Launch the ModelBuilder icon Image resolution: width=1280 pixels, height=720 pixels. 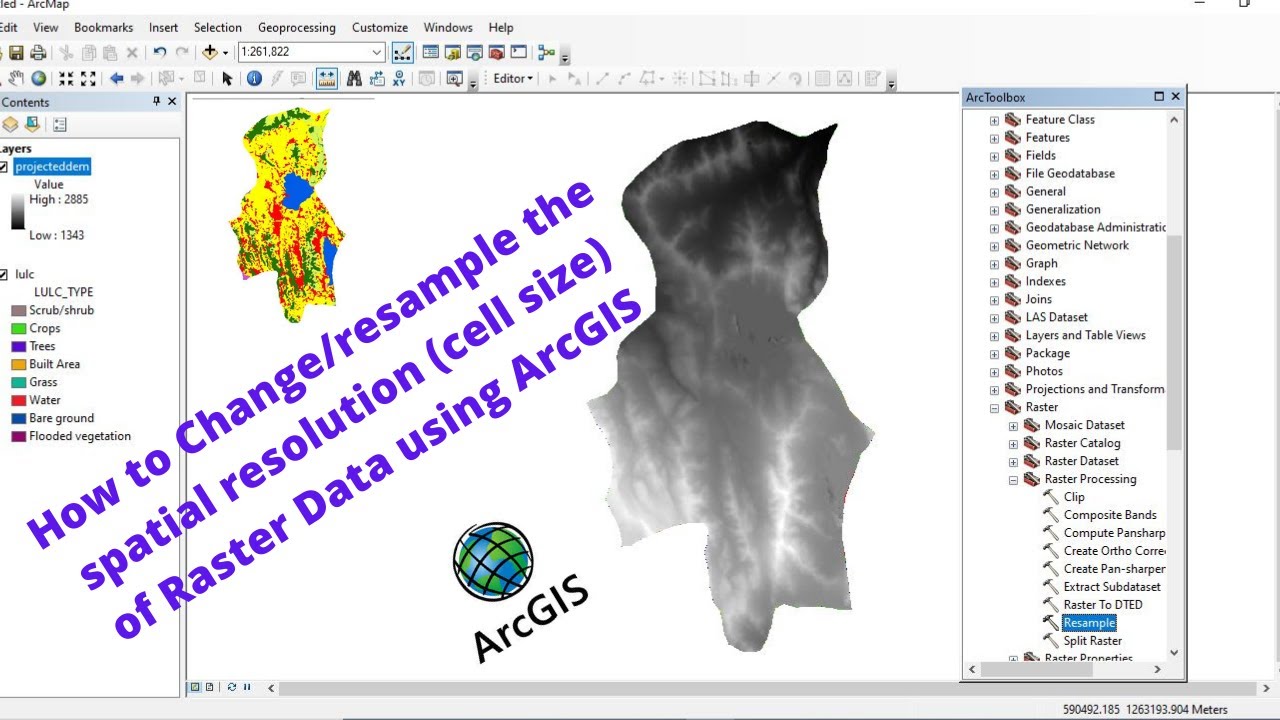click(546, 52)
